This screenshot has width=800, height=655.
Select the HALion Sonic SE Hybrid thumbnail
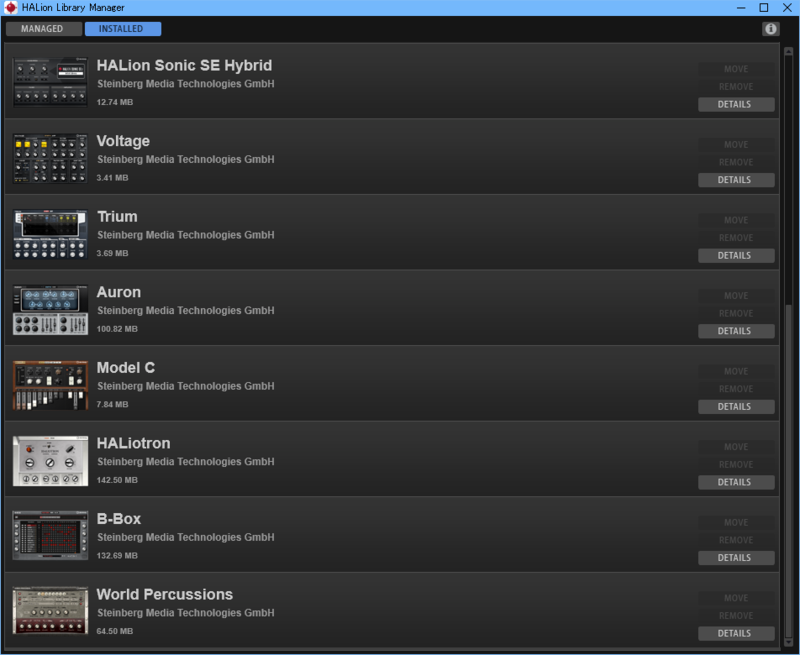[50, 82]
